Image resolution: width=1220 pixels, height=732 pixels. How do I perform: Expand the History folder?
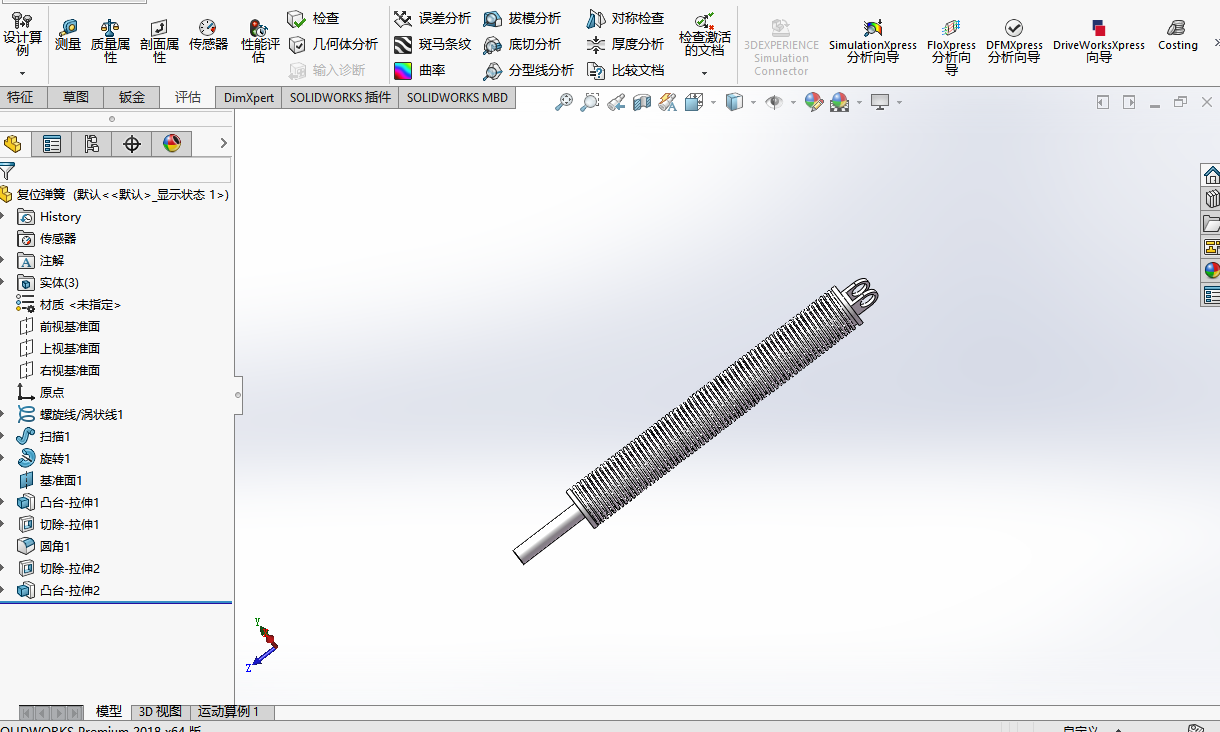click(x=3, y=217)
